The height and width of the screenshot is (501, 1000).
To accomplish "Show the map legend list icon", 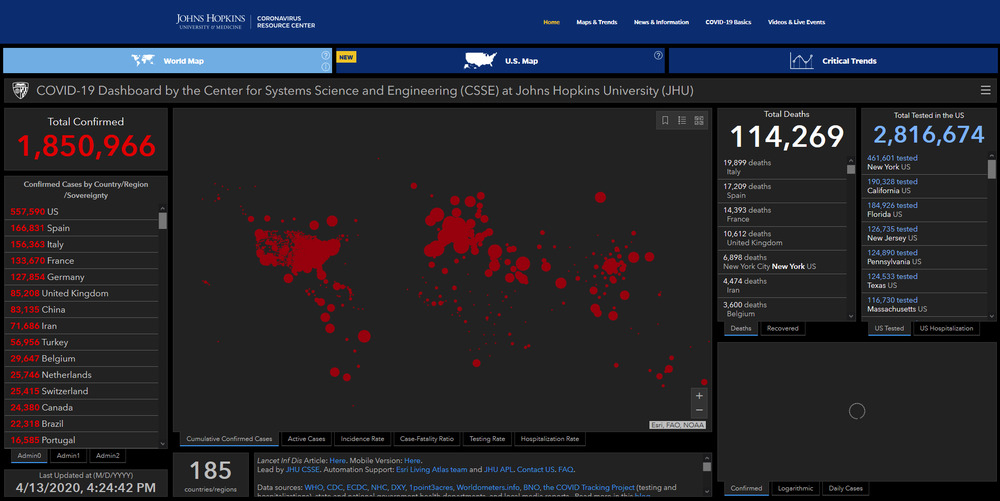I will click(x=682, y=120).
